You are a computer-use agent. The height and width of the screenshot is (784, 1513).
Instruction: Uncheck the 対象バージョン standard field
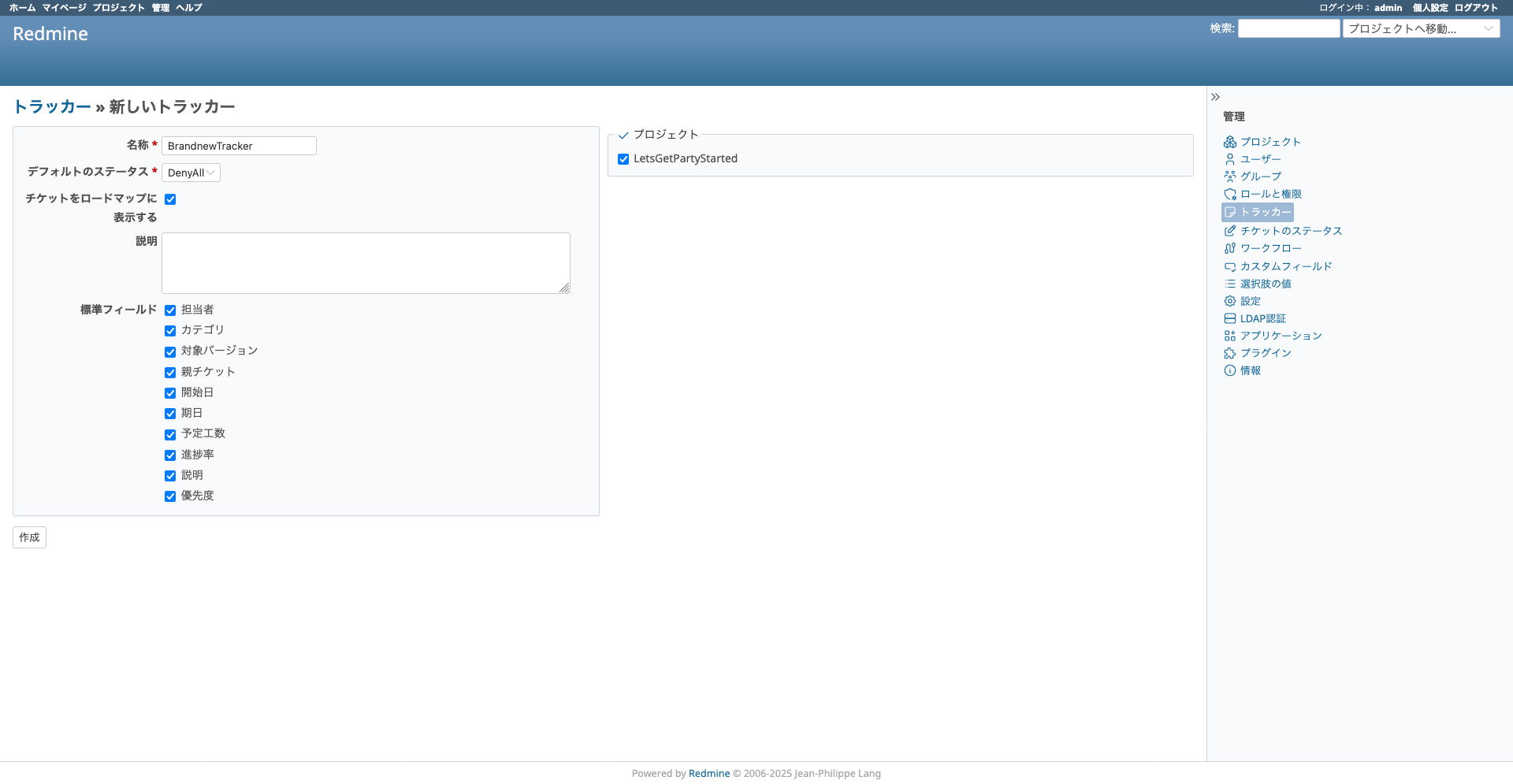(x=170, y=352)
